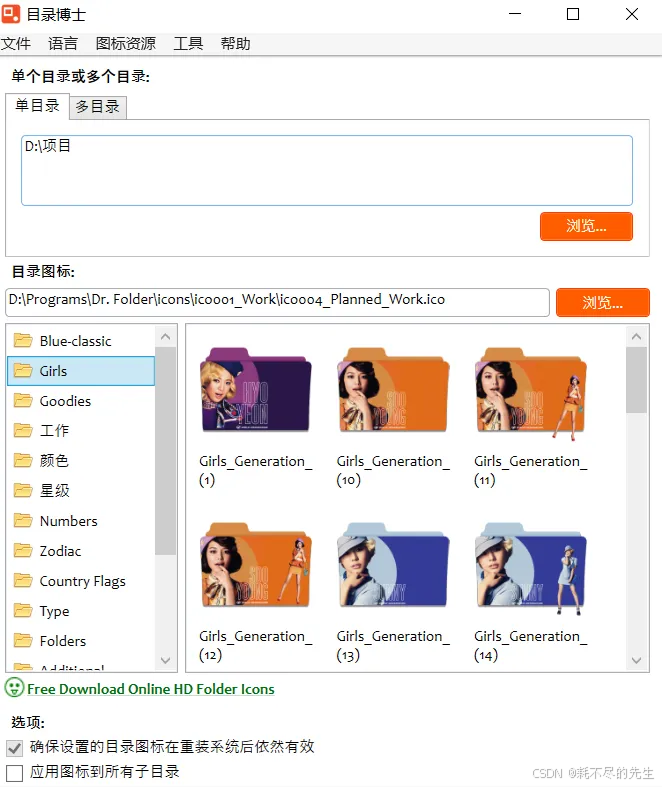Select the Girls_Generation_(10) folder icon
The image size is (662, 787).
393,390
